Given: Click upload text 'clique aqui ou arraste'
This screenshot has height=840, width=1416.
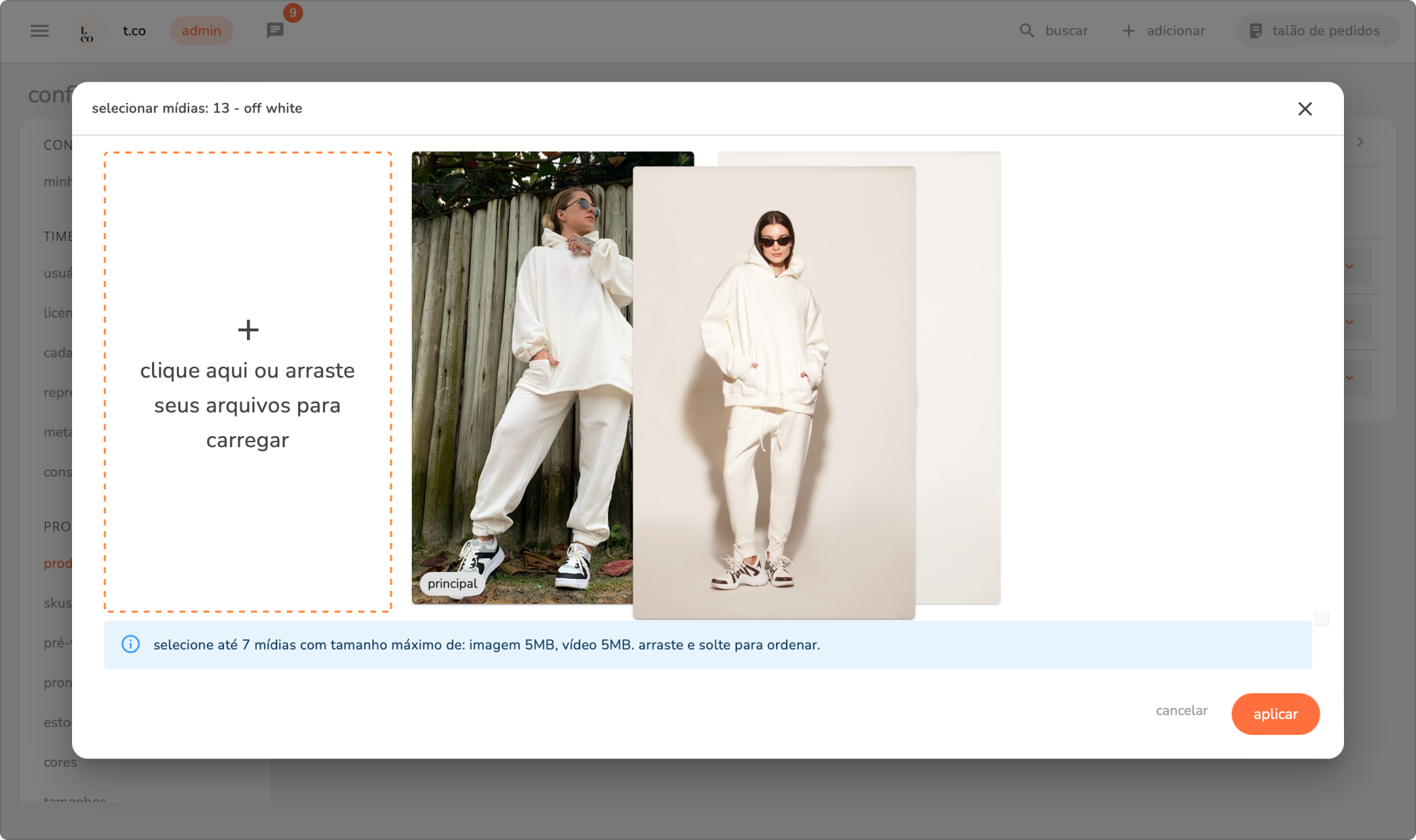Looking at the screenshot, I should pos(247,371).
